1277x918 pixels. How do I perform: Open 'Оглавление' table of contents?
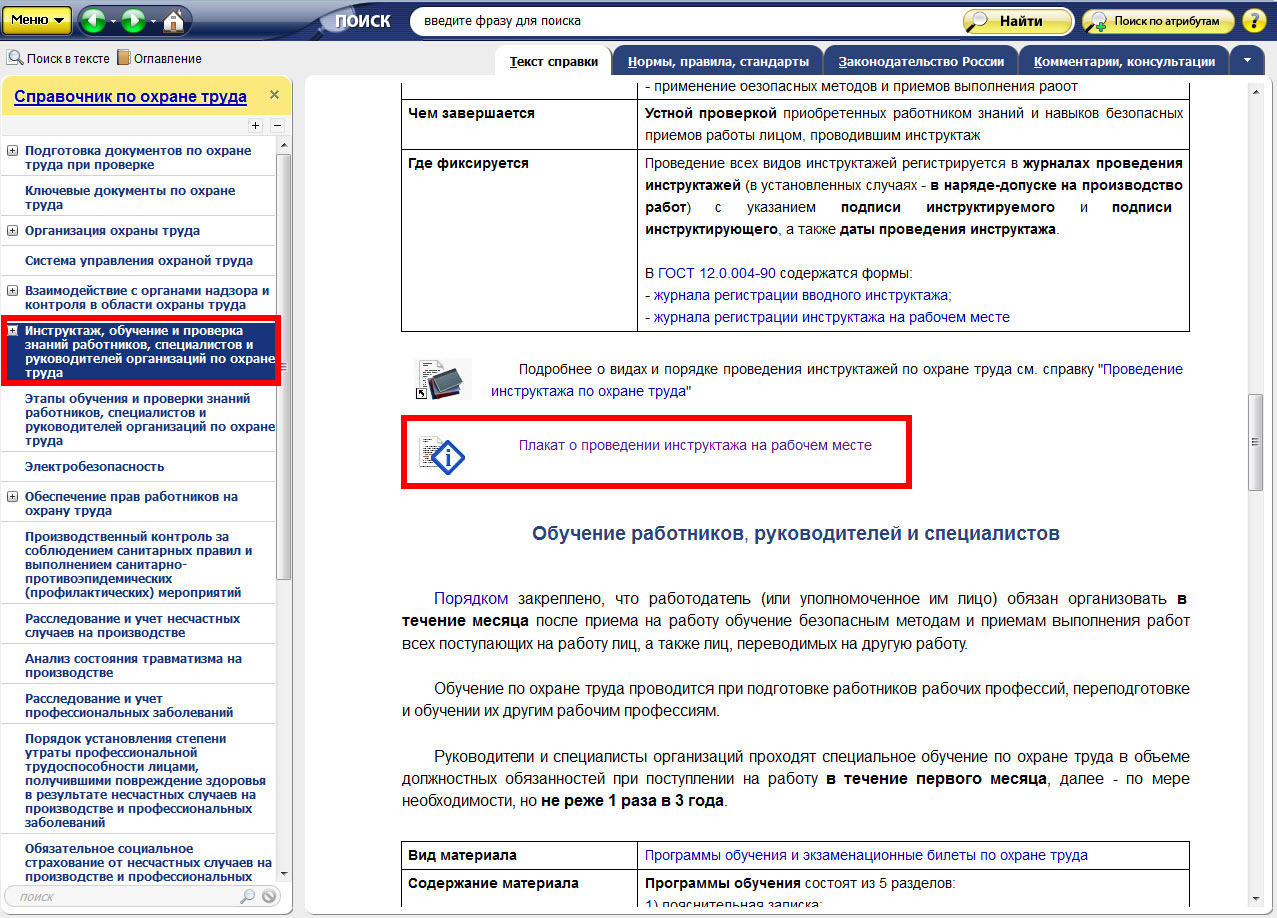click(159, 59)
